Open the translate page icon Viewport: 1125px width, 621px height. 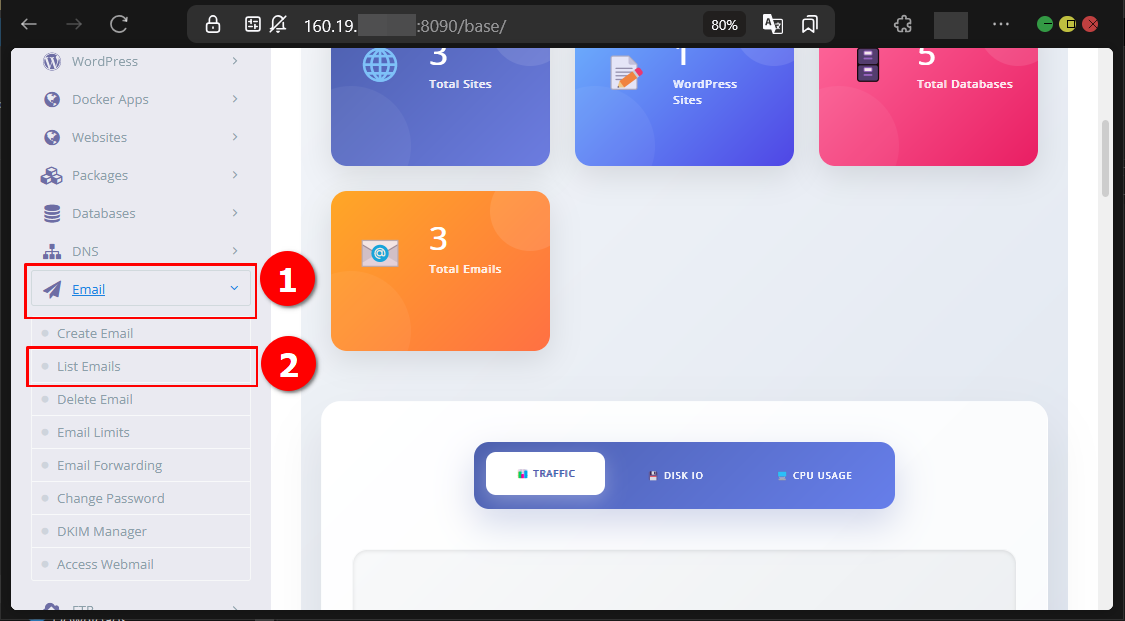773,24
